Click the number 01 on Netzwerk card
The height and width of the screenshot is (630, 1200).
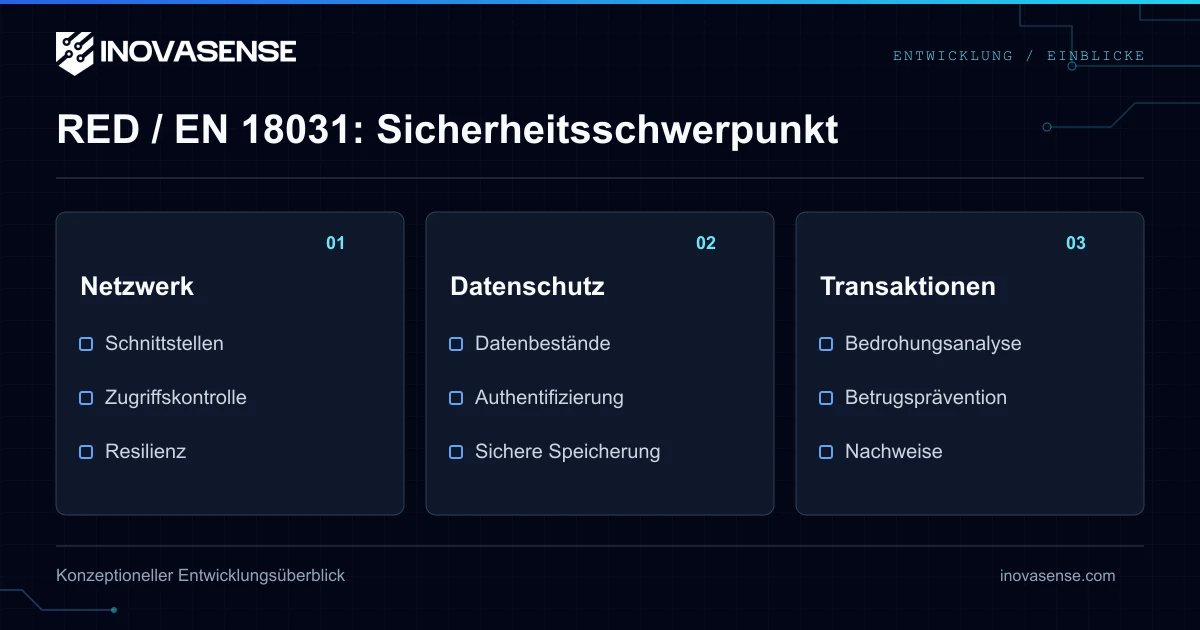335,243
